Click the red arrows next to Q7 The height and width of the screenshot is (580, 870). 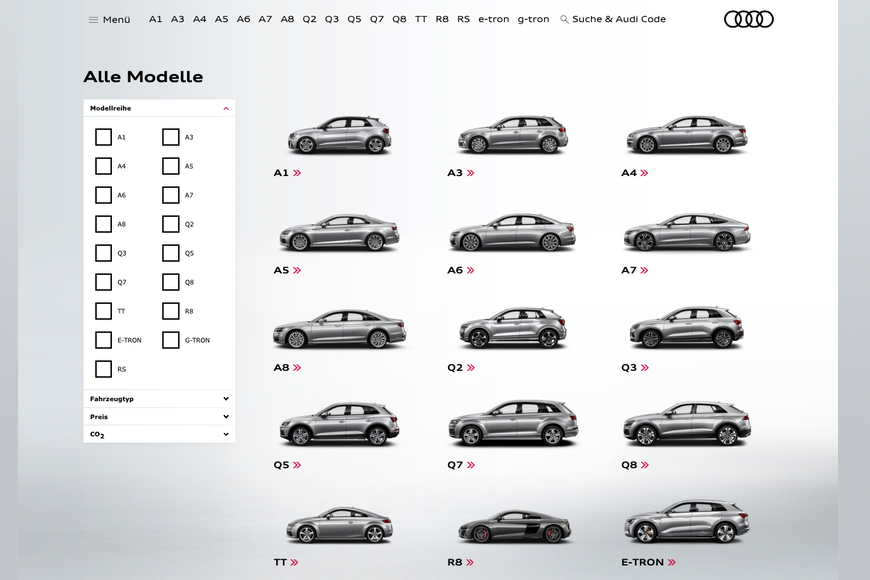click(471, 465)
